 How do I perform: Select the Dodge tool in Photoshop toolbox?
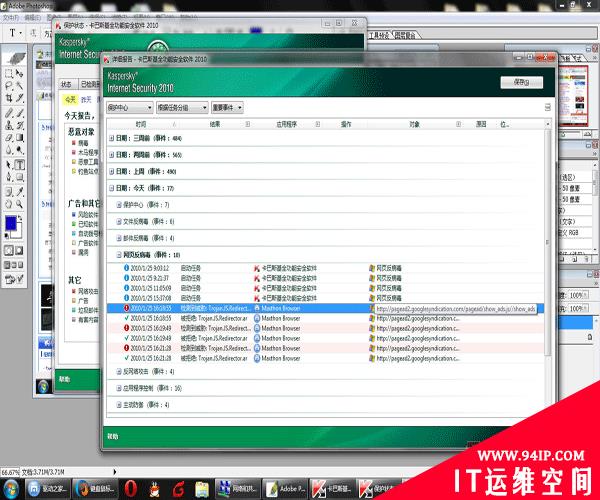[20, 150]
